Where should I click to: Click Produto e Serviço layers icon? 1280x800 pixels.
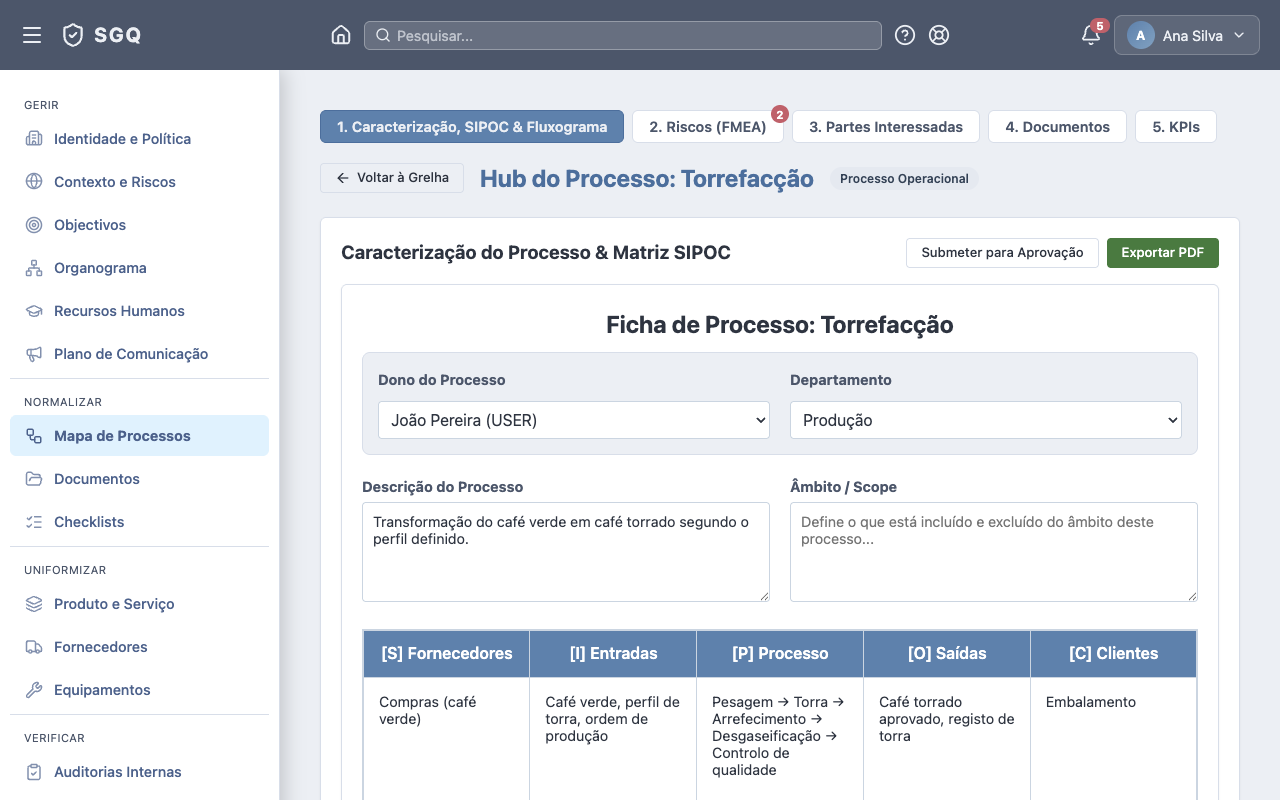point(34,604)
